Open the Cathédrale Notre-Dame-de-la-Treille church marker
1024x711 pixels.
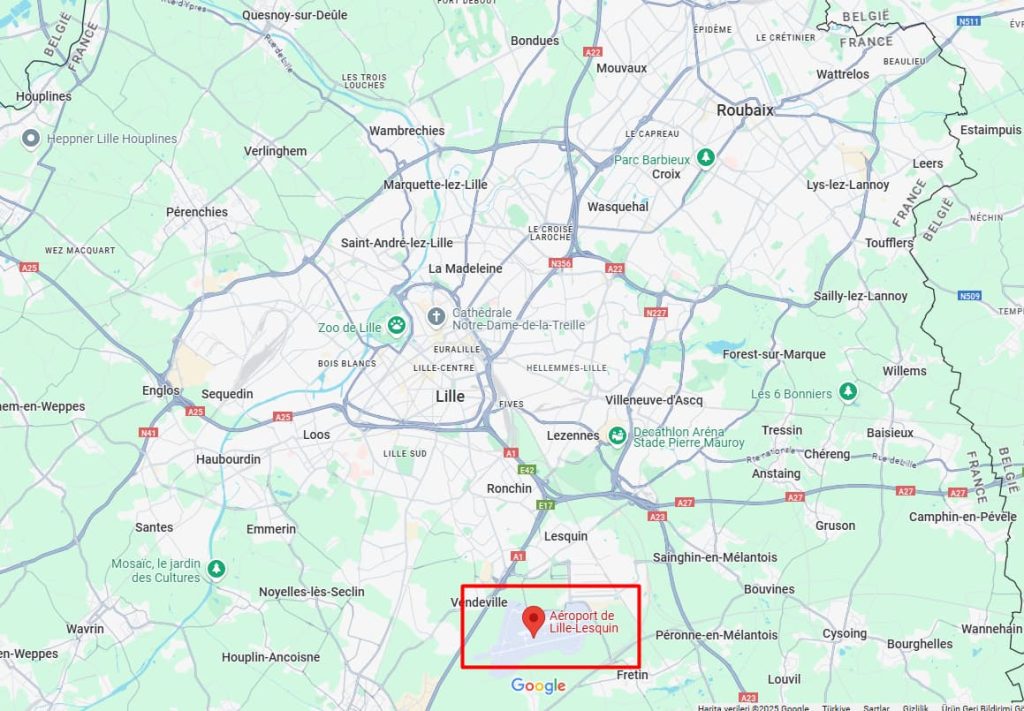tap(436, 317)
